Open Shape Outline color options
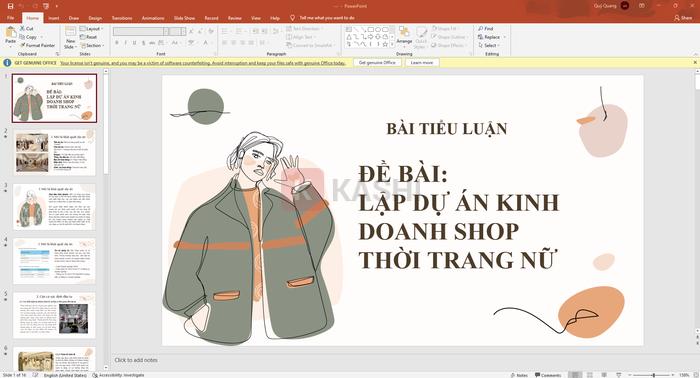 pyautogui.click(x=449, y=37)
